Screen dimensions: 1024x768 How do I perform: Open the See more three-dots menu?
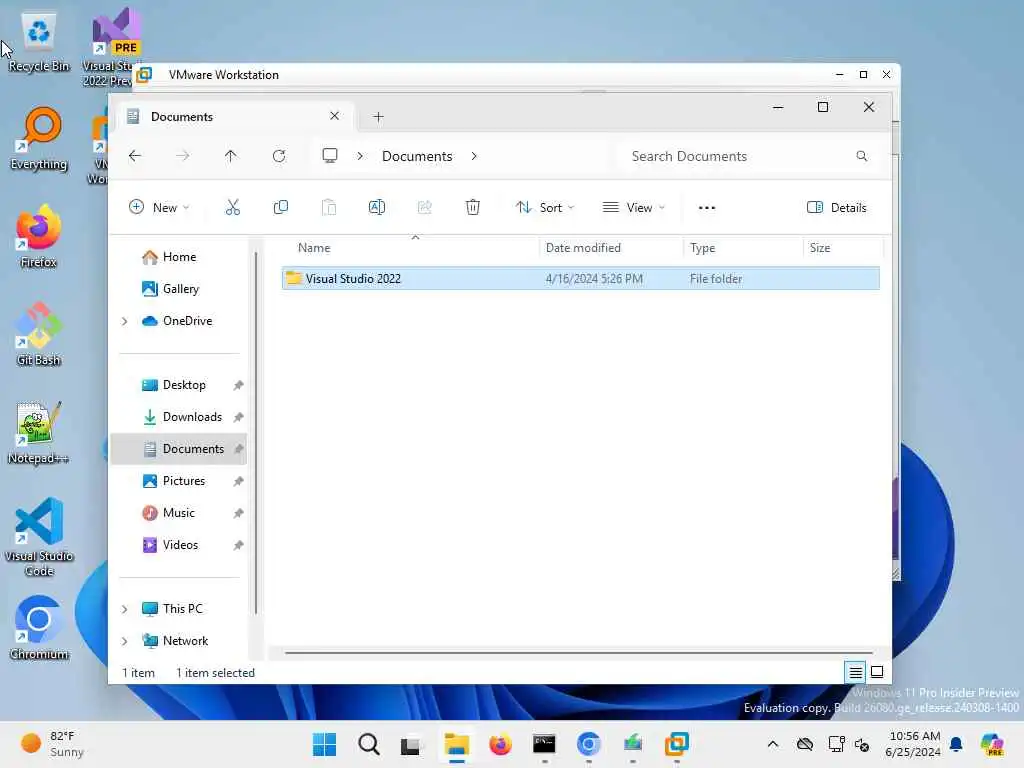pos(707,208)
